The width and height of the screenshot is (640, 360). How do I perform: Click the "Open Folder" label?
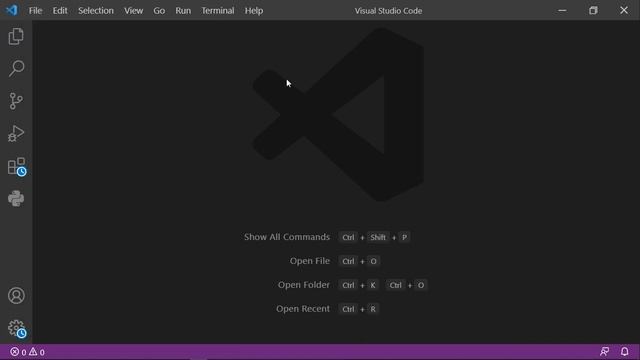(303, 285)
